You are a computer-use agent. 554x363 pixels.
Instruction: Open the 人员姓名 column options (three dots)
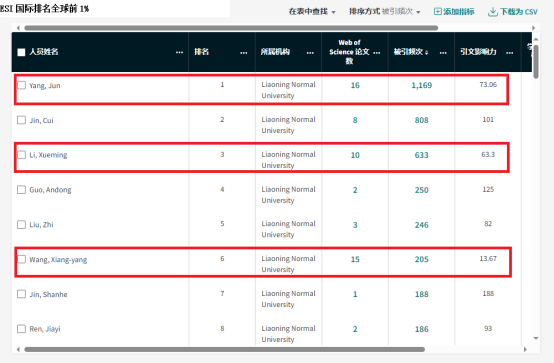coord(179,52)
